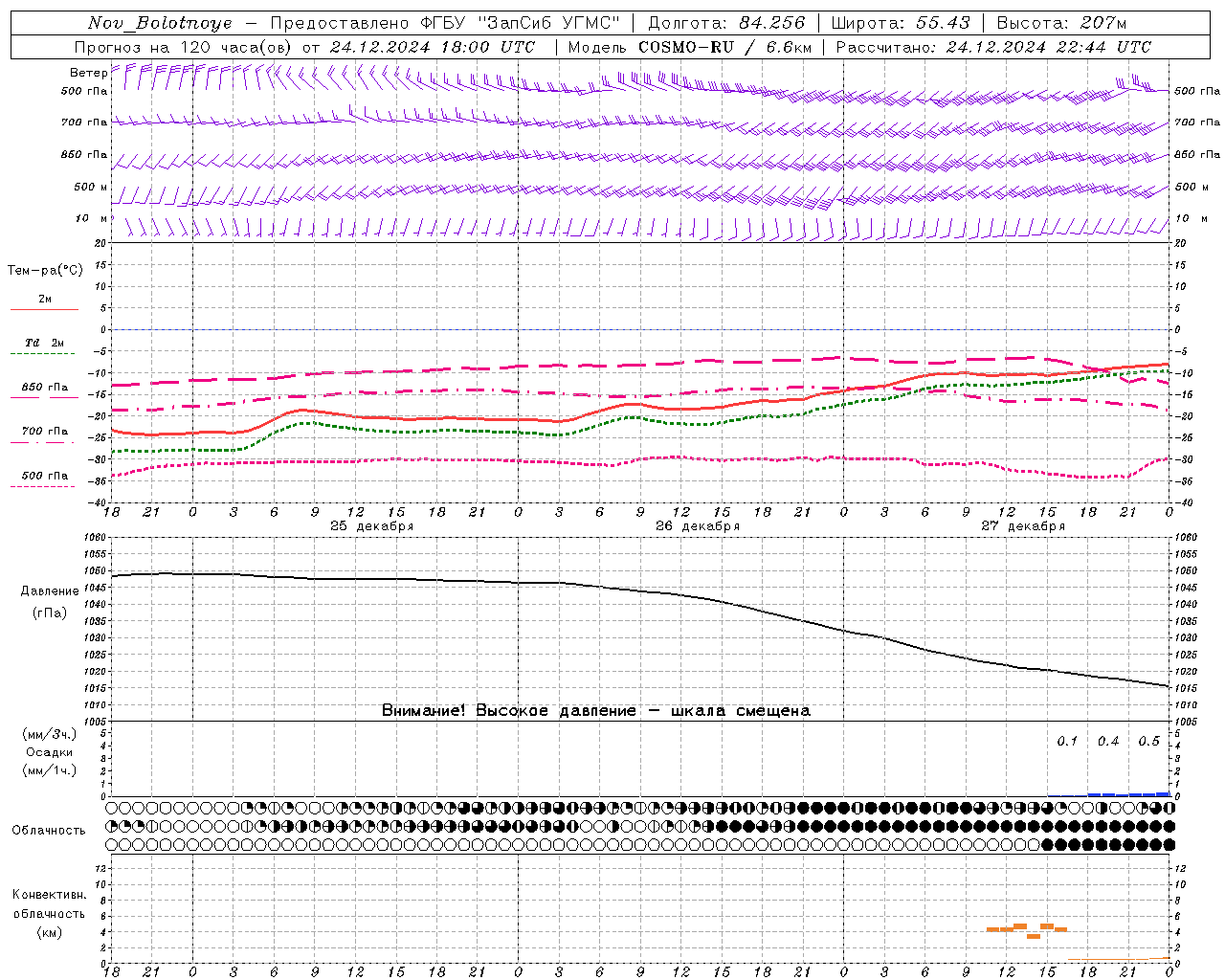The image size is (1225, 980).
Task: Click the Nov_Bolotnoye station title
Action: tap(160, 23)
